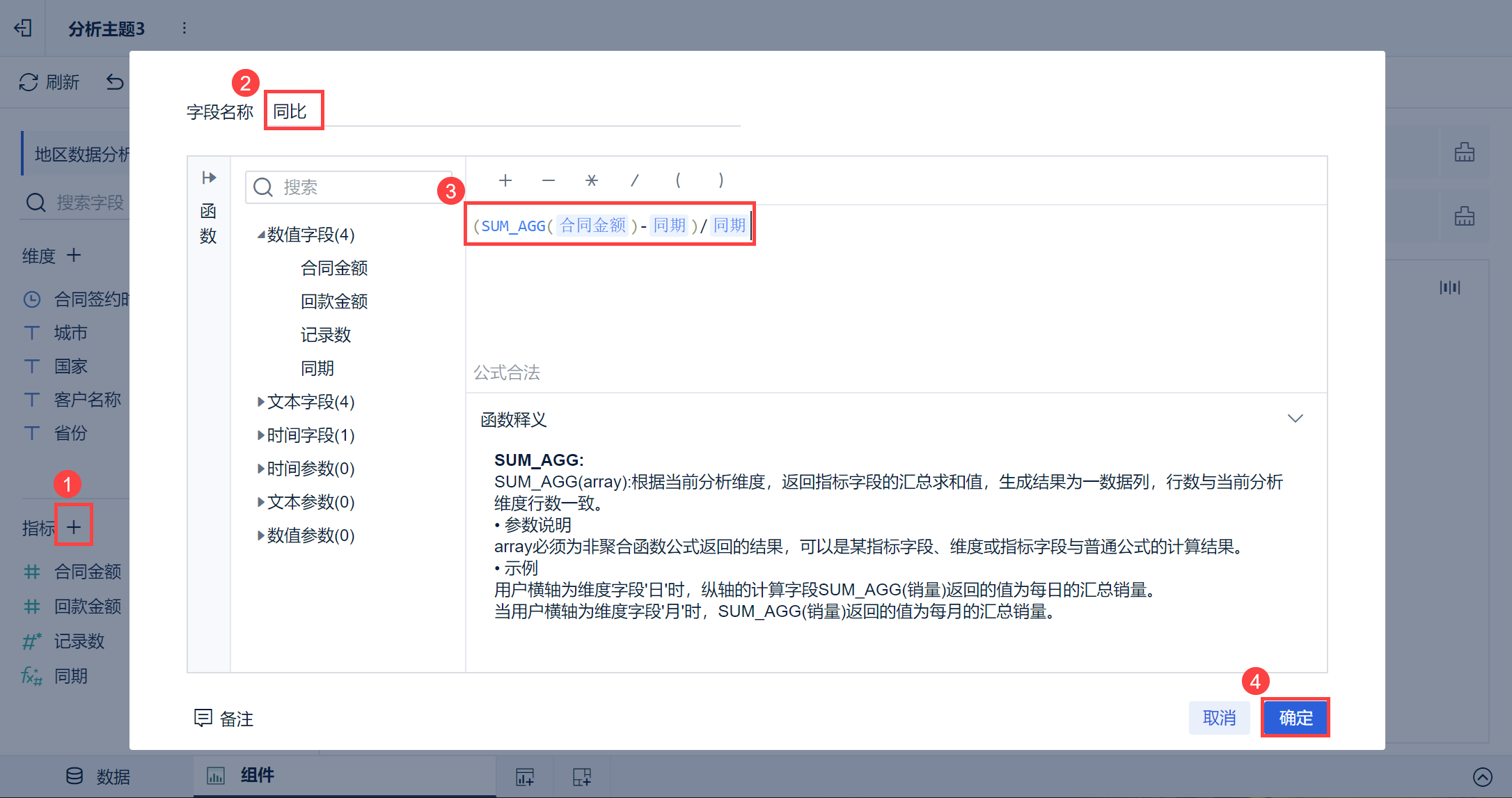Click the divide slash operator icon
The width and height of the screenshot is (1512, 798).
click(x=634, y=180)
